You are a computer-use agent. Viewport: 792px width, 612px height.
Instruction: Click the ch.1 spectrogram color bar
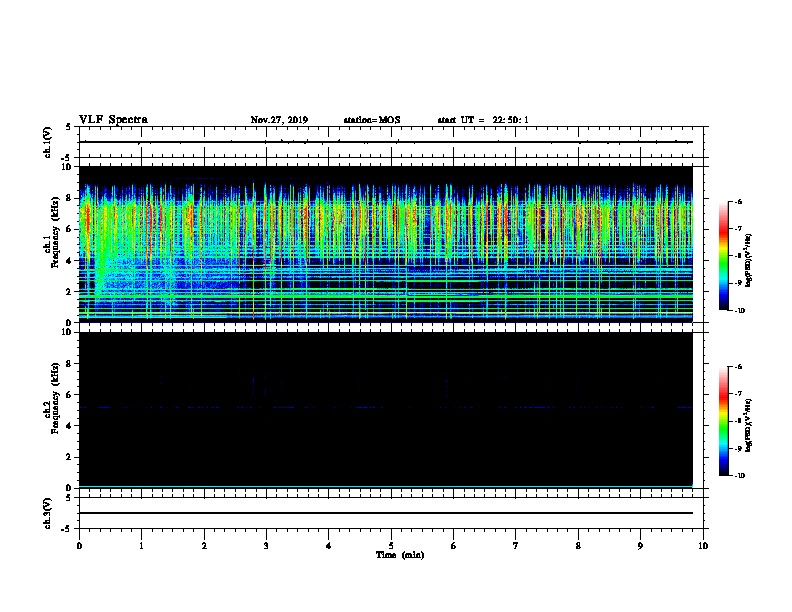pos(723,256)
